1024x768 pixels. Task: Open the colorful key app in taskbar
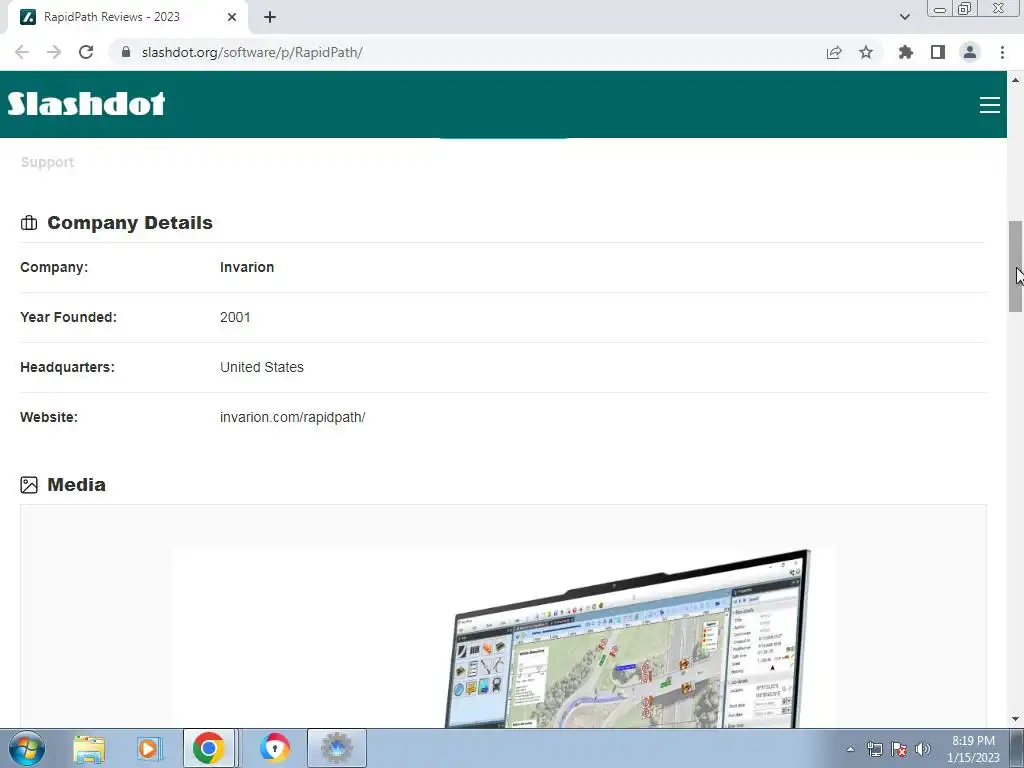(x=274, y=748)
